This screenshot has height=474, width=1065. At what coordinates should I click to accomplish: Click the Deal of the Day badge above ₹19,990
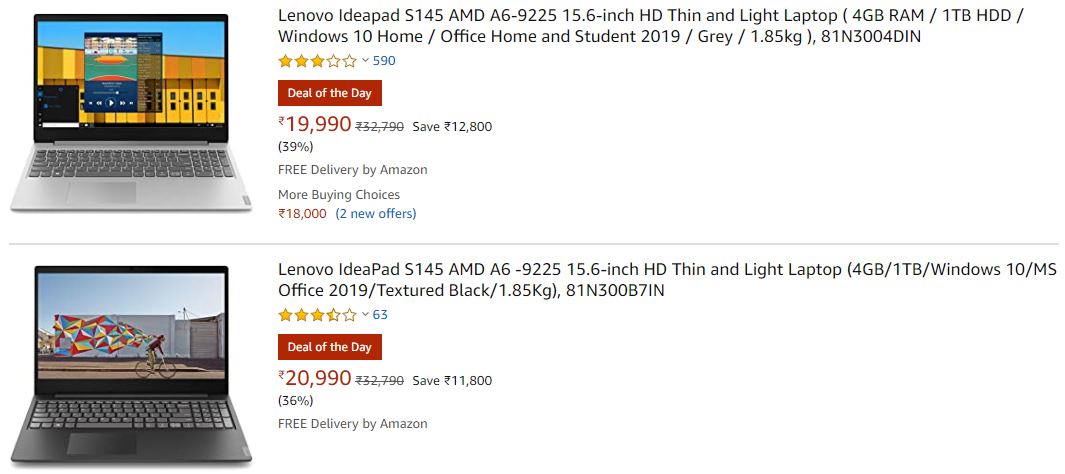(x=329, y=93)
